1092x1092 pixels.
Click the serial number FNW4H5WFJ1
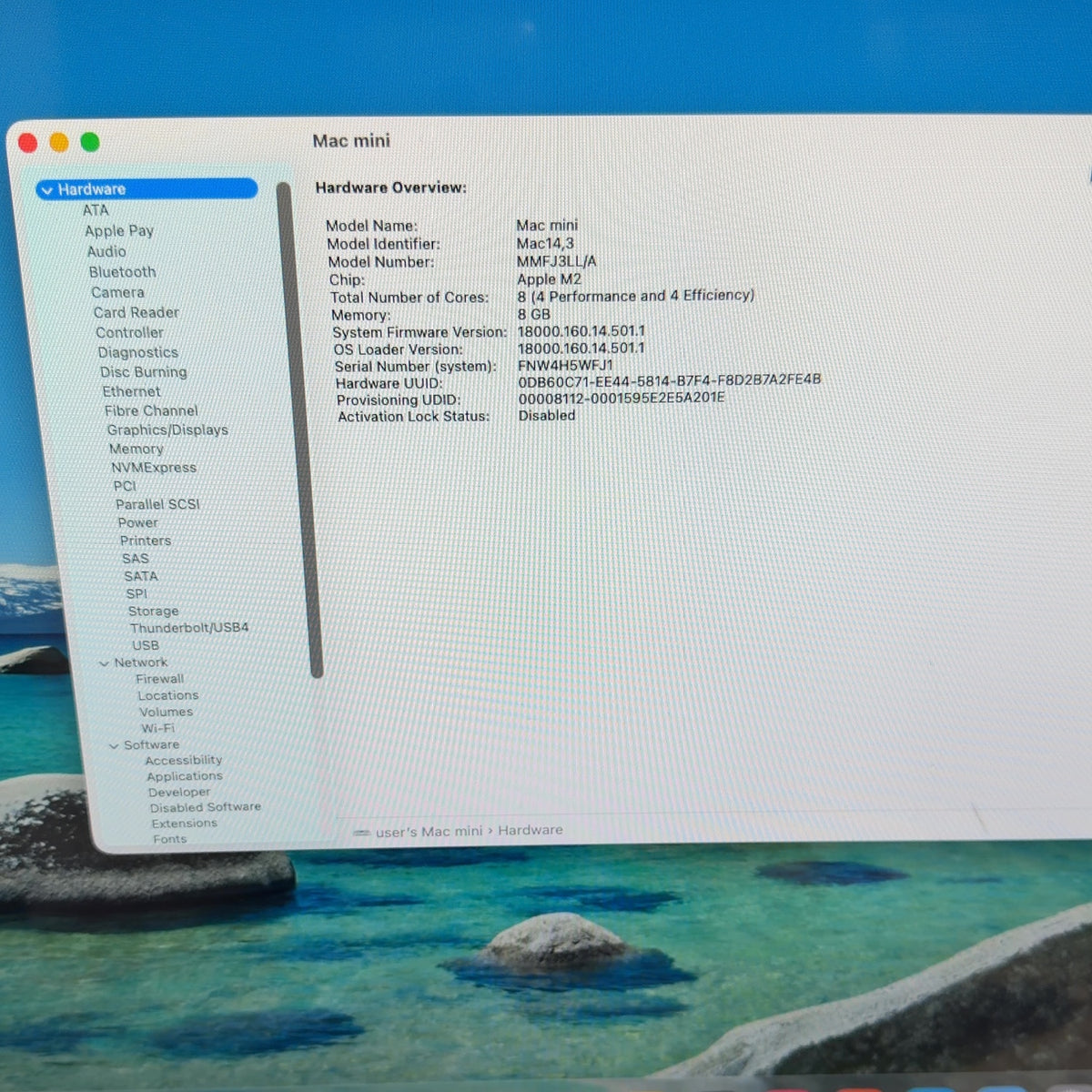[x=565, y=365]
